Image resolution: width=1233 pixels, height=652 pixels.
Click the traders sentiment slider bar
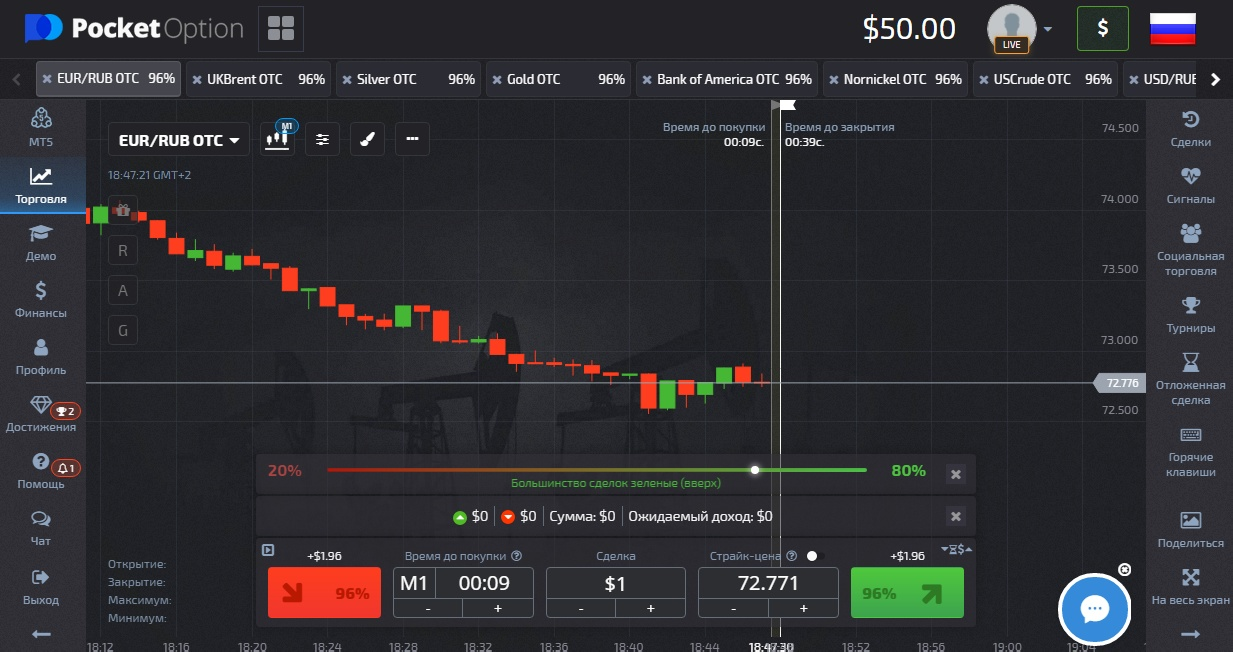[597, 470]
